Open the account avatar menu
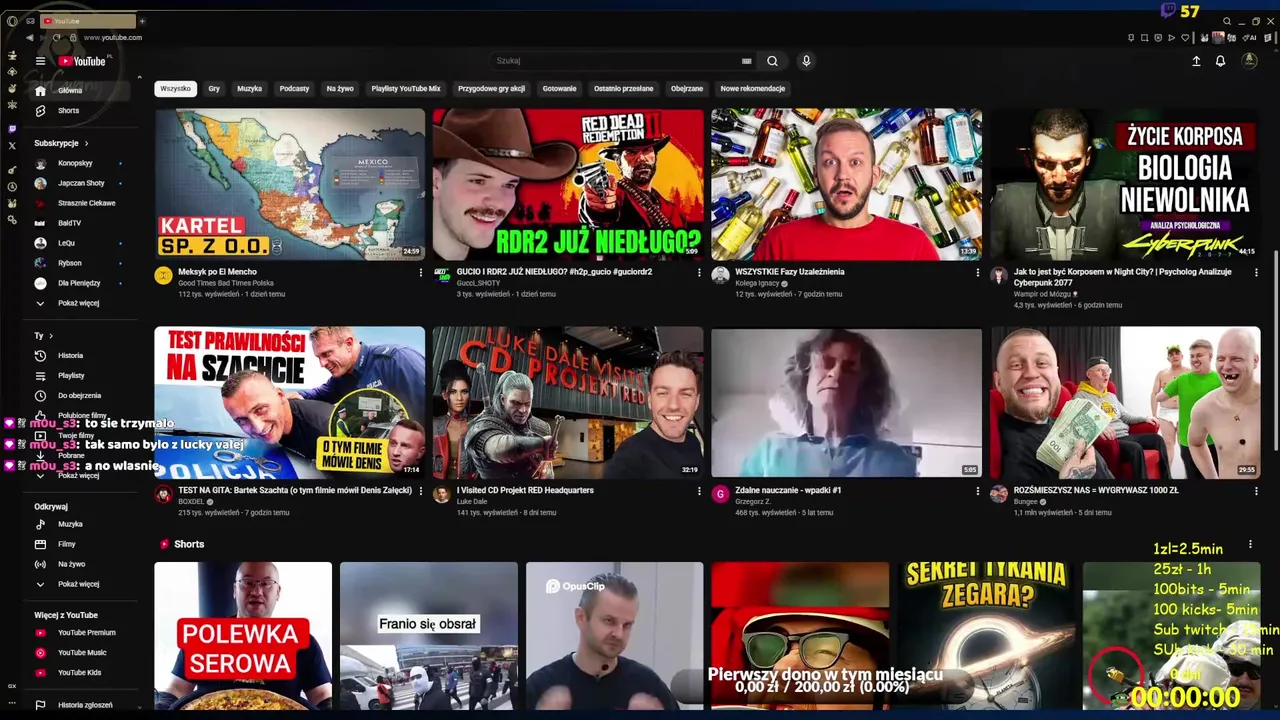This screenshot has height=720, width=1280. (1249, 61)
